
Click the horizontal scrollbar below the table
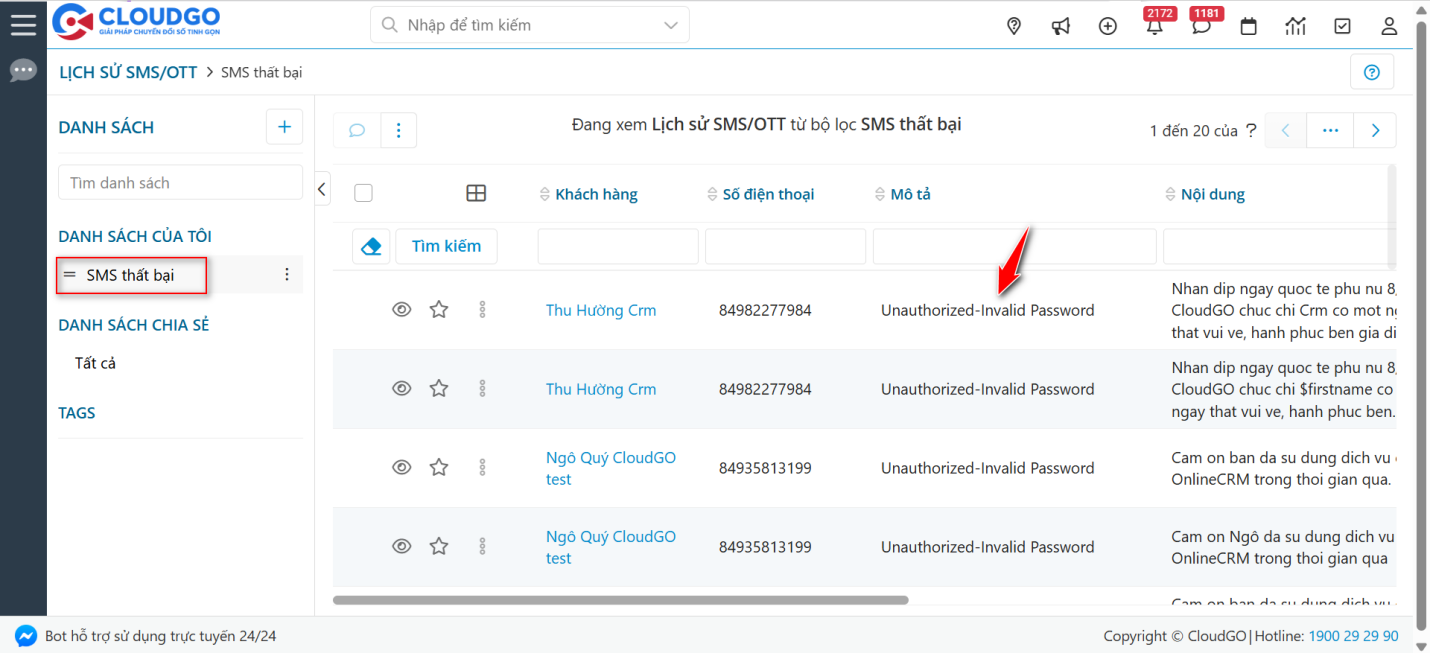(620, 601)
